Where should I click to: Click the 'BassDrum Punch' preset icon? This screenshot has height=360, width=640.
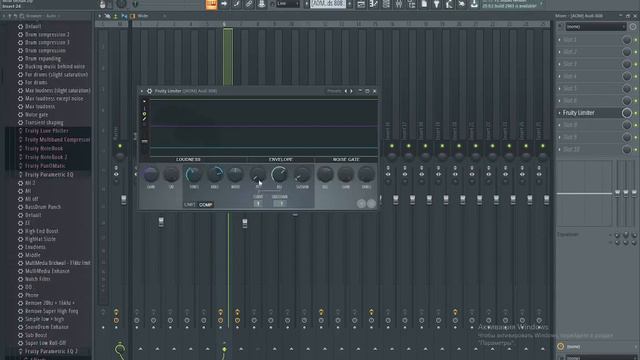coord(20,207)
